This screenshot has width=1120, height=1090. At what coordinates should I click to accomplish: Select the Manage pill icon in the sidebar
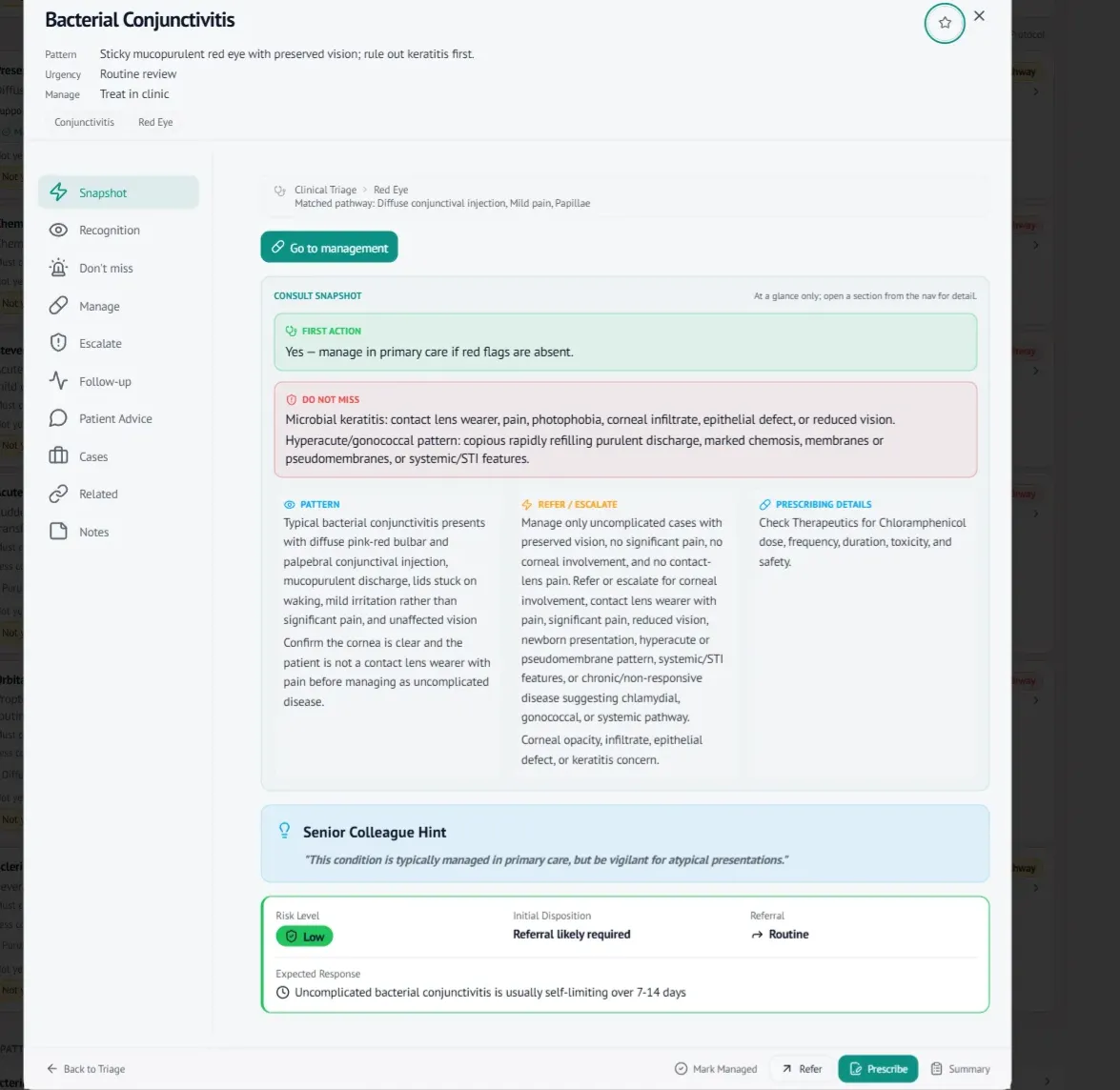click(58, 306)
